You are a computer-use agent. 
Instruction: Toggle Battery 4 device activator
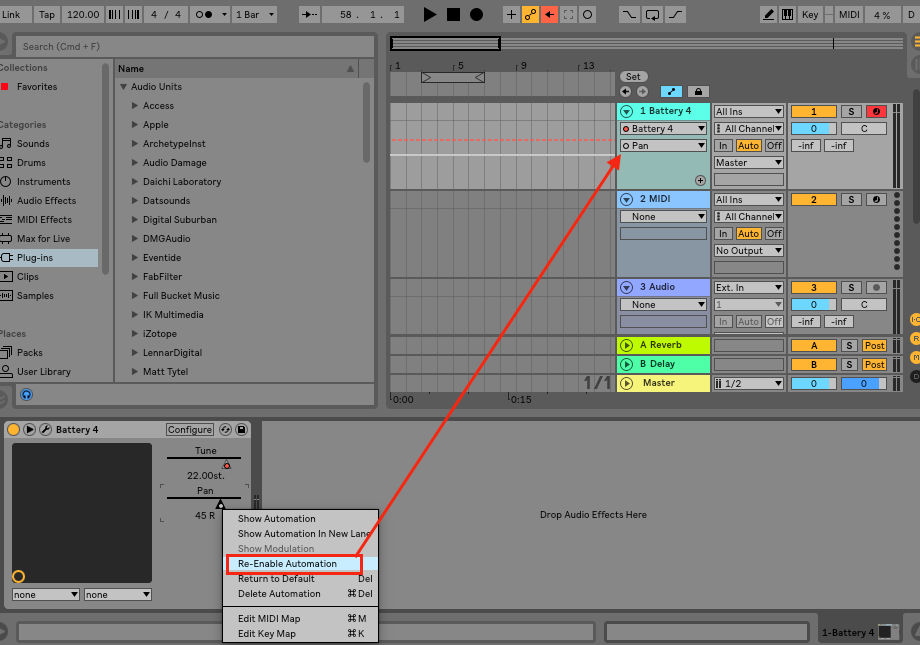click(x=13, y=430)
